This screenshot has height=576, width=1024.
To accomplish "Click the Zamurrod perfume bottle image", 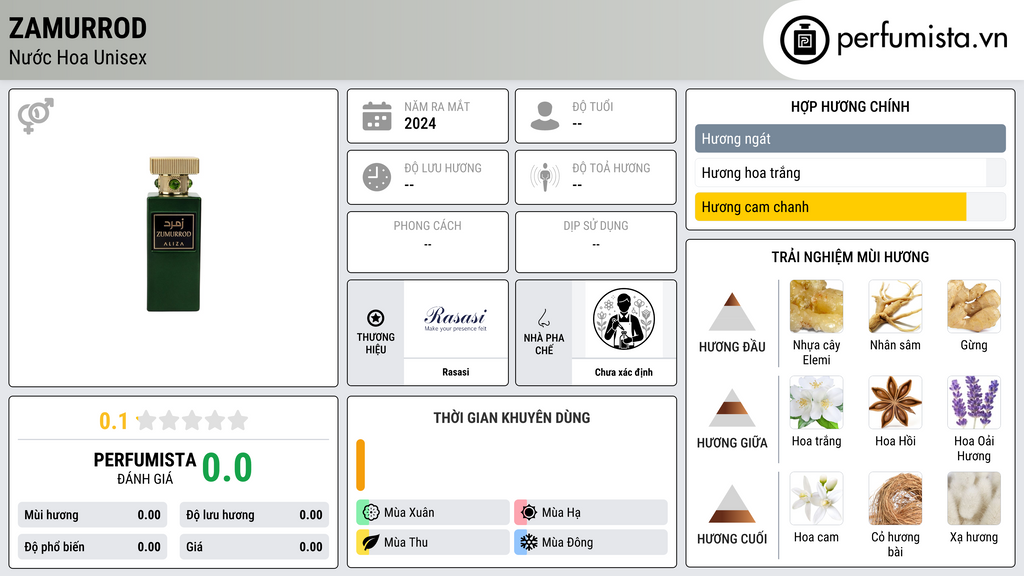I will [174, 234].
